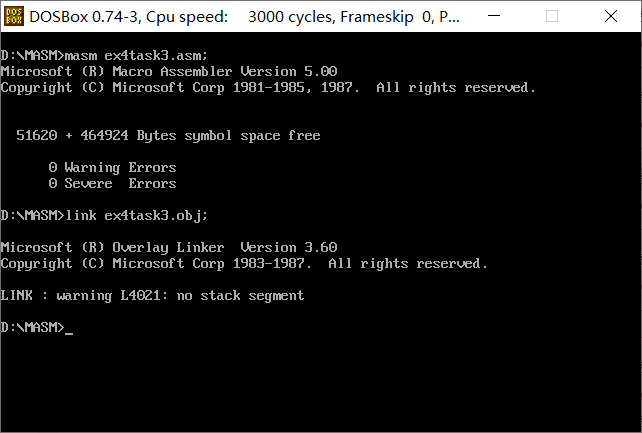Image resolution: width=642 pixels, height=433 pixels.
Task: Click the DOSBox 0.74-3 title text
Action: (88, 17)
